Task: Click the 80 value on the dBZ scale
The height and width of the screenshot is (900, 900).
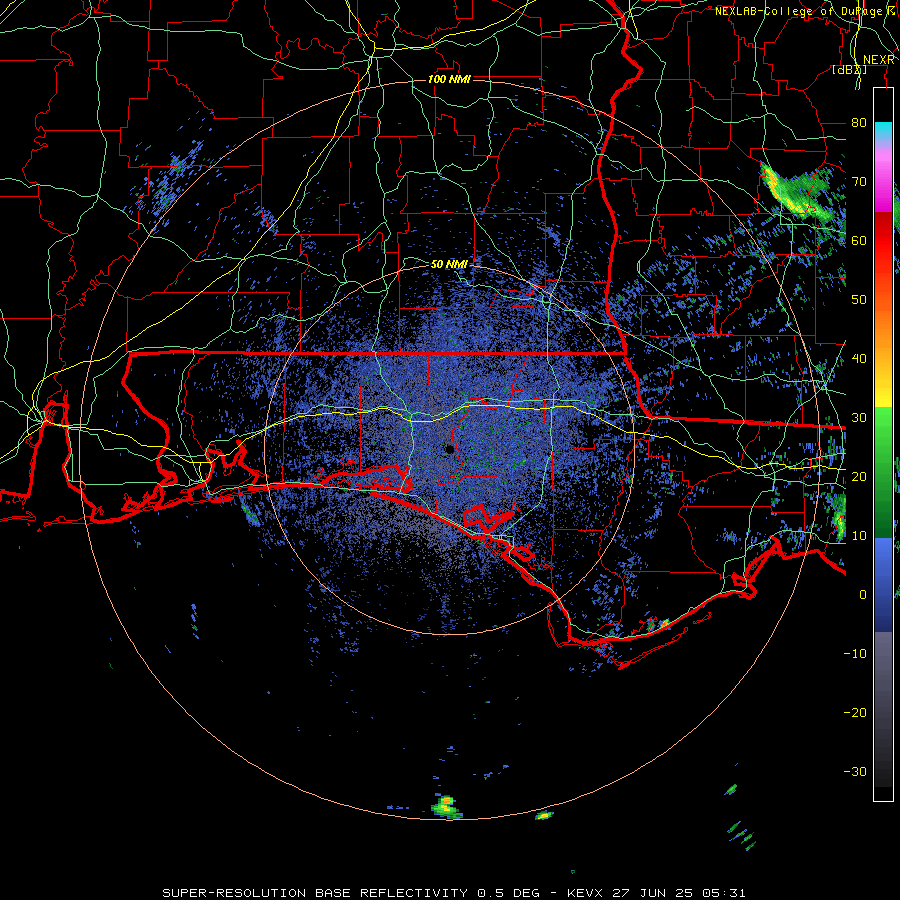Action: [859, 122]
